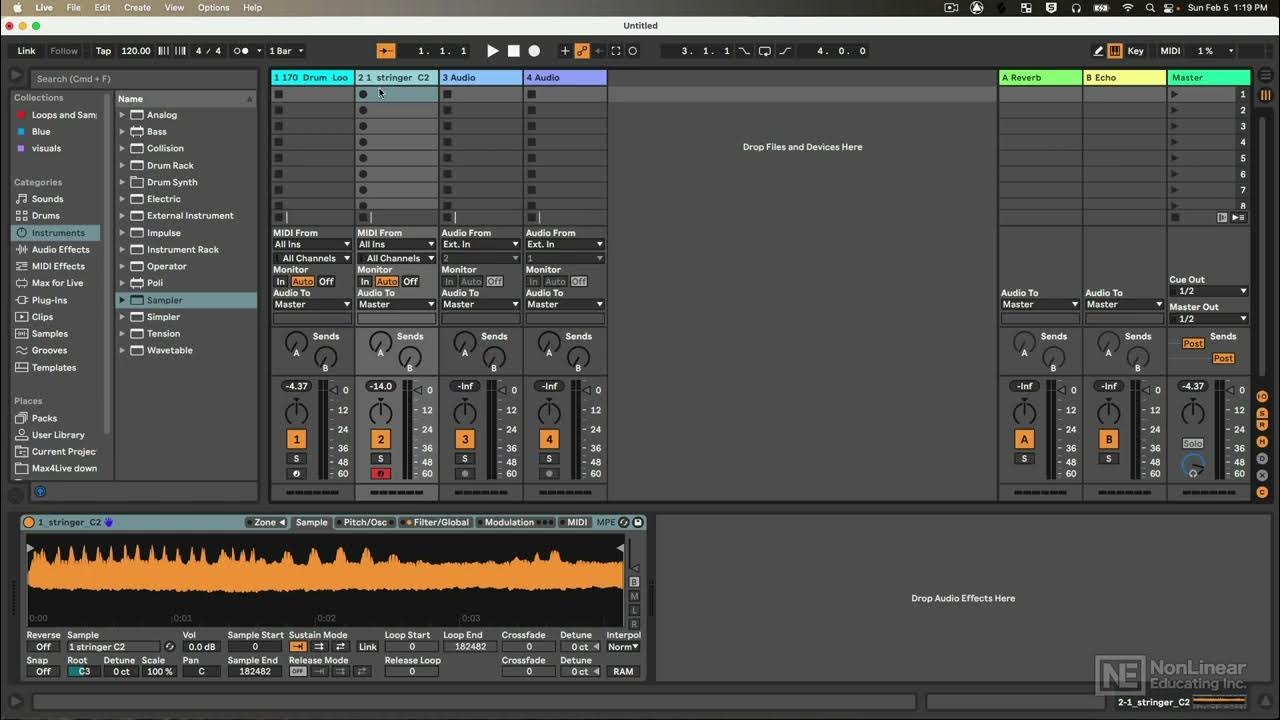The image size is (1280, 720).
Task: Adjust track 2 volume pan knob
Action: click(380, 412)
